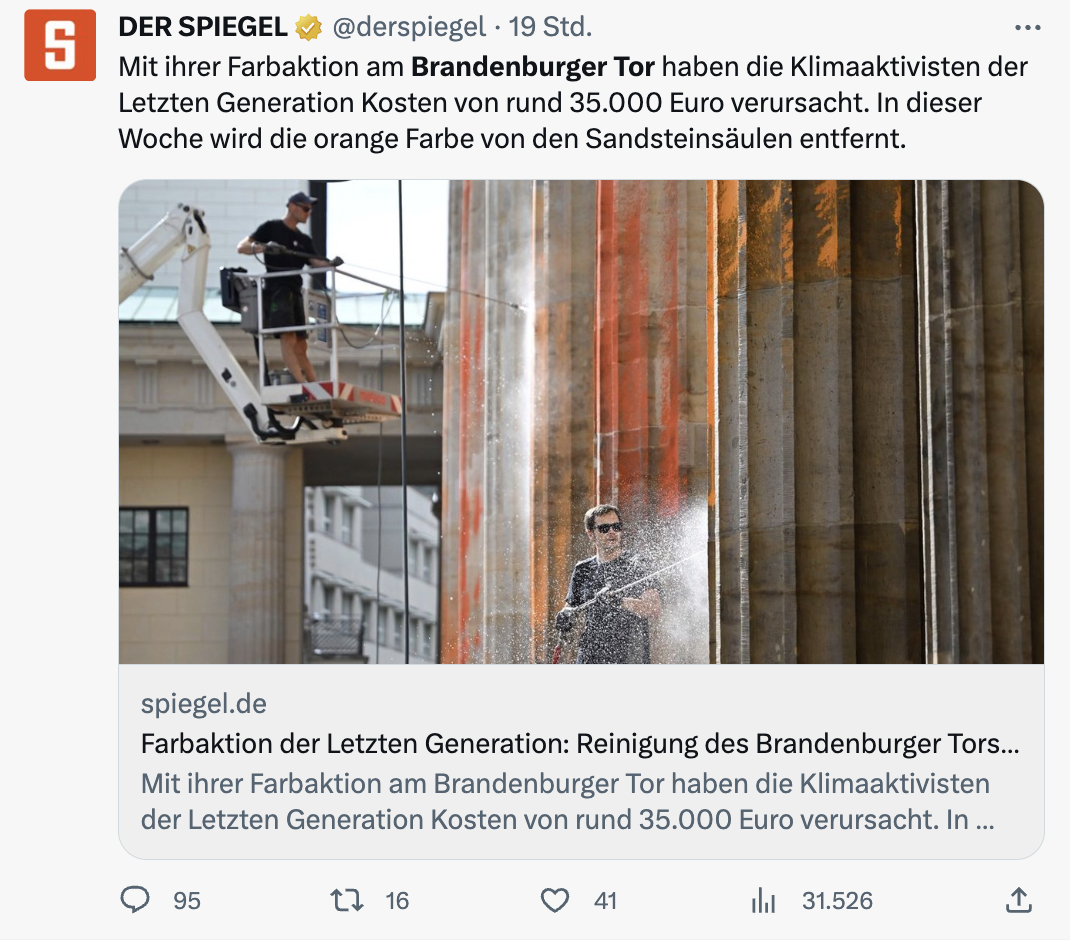Click the tweet body text
Image resolution: width=1070 pixels, height=940 pixels.
[573, 102]
